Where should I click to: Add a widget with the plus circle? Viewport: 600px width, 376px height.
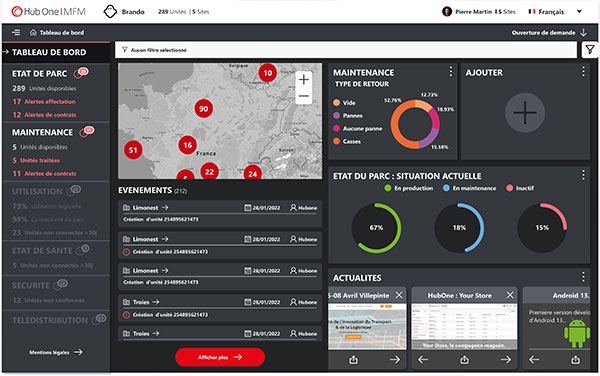(x=525, y=112)
